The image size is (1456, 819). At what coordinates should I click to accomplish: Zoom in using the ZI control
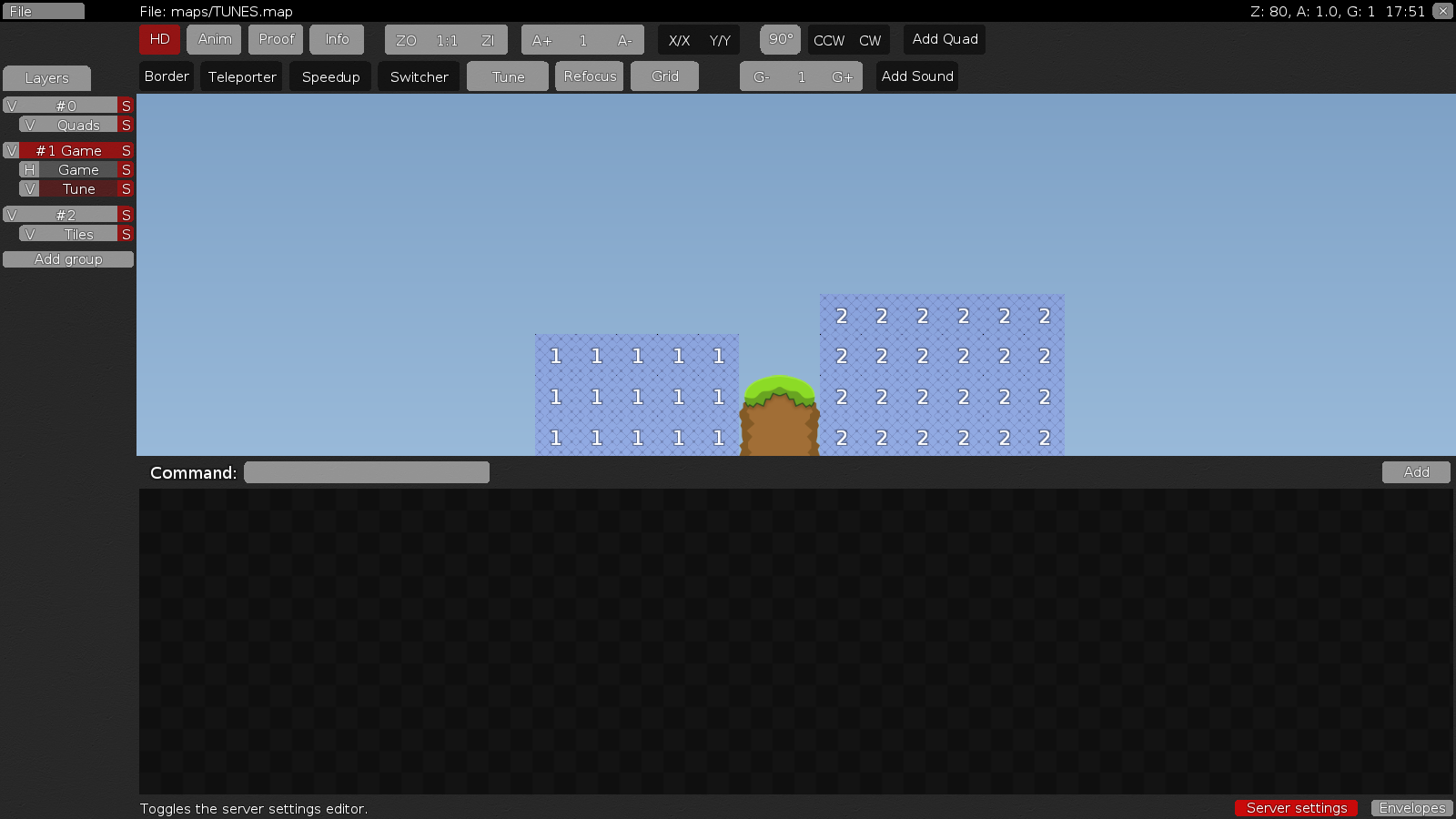point(489,40)
